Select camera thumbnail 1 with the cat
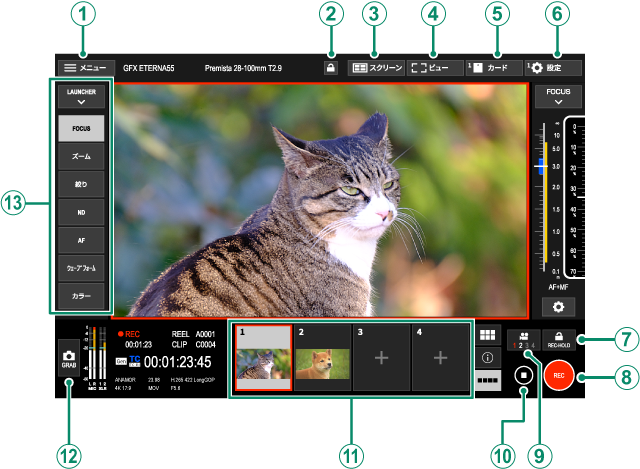Screen dimensions: 640x469 tap(263, 357)
